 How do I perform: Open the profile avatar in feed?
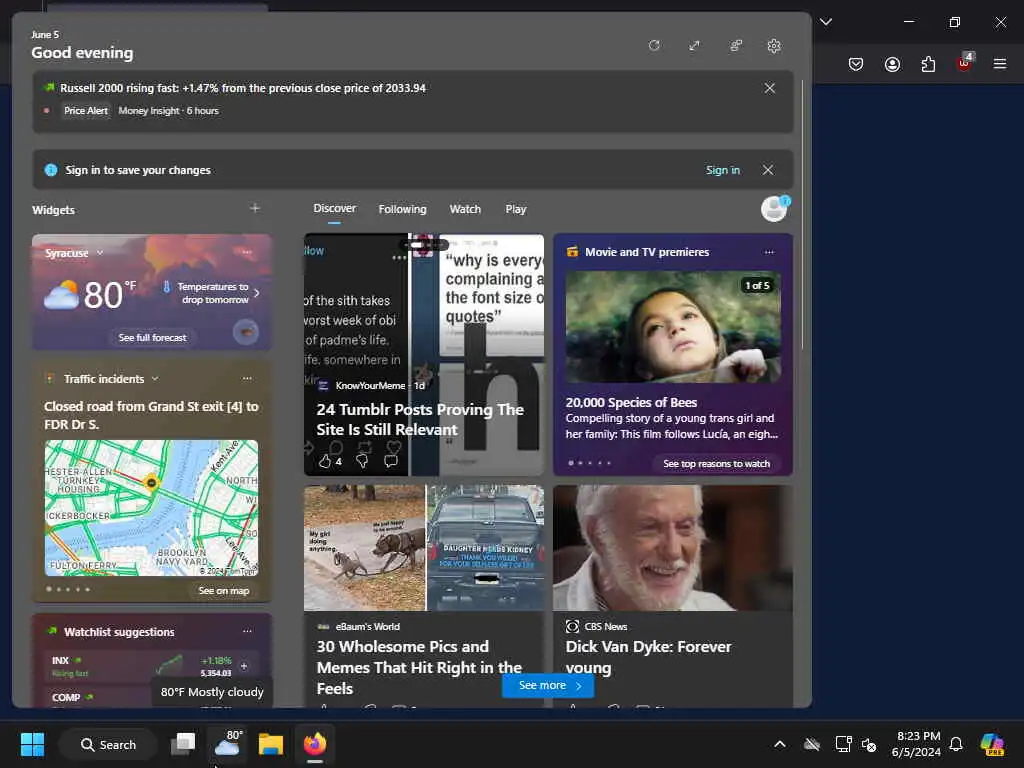(x=775, y=209)
